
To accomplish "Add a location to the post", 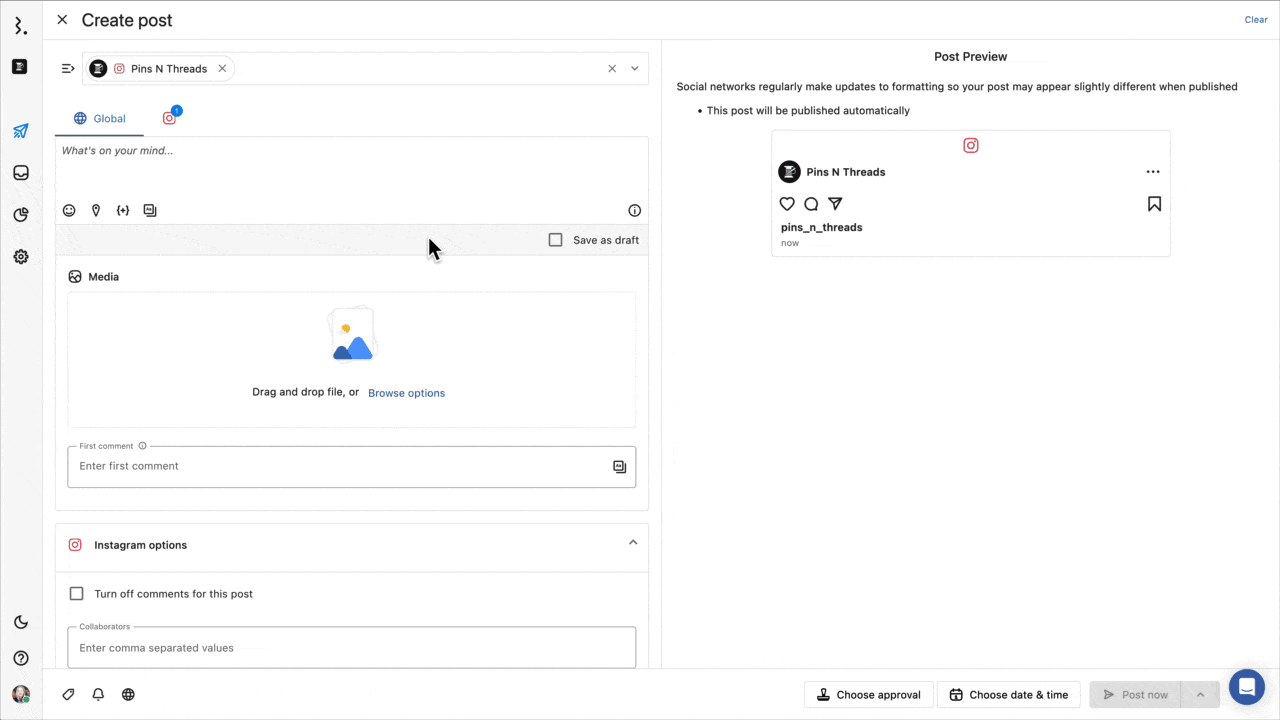I will [x=96, y=210].
